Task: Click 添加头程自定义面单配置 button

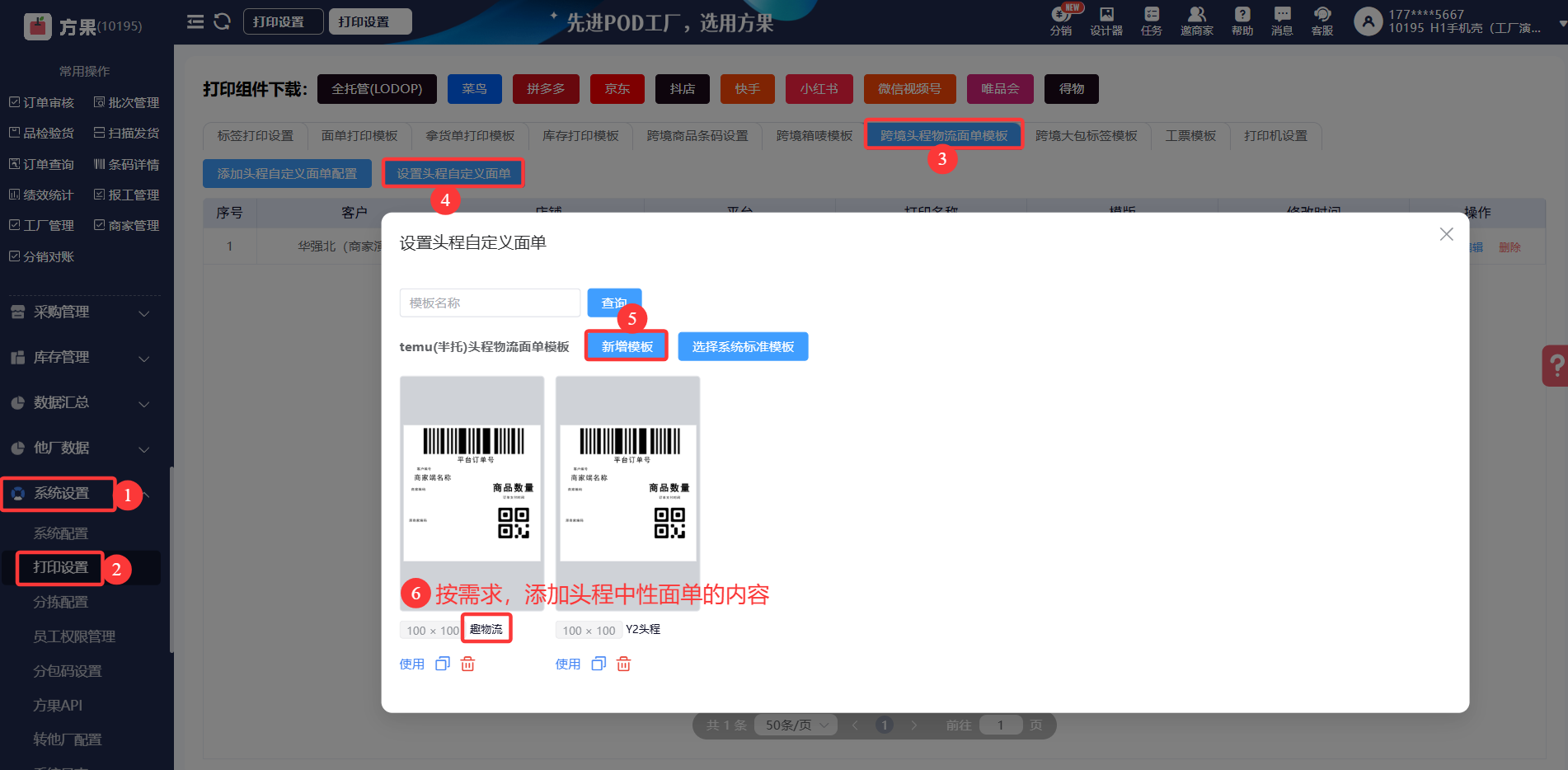Action: coord(287,174)
